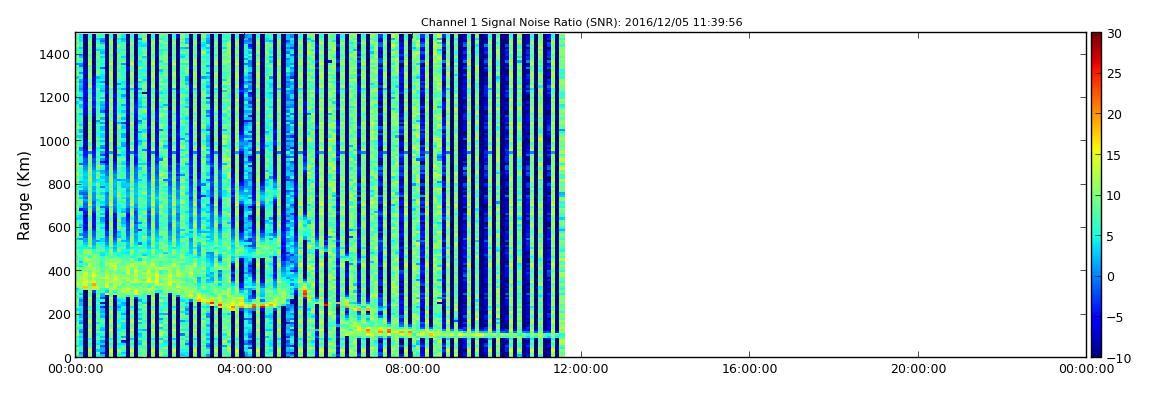Screen dimensions: 1150x407
Task: Click the colorbar label 15
Action: 1115,155
